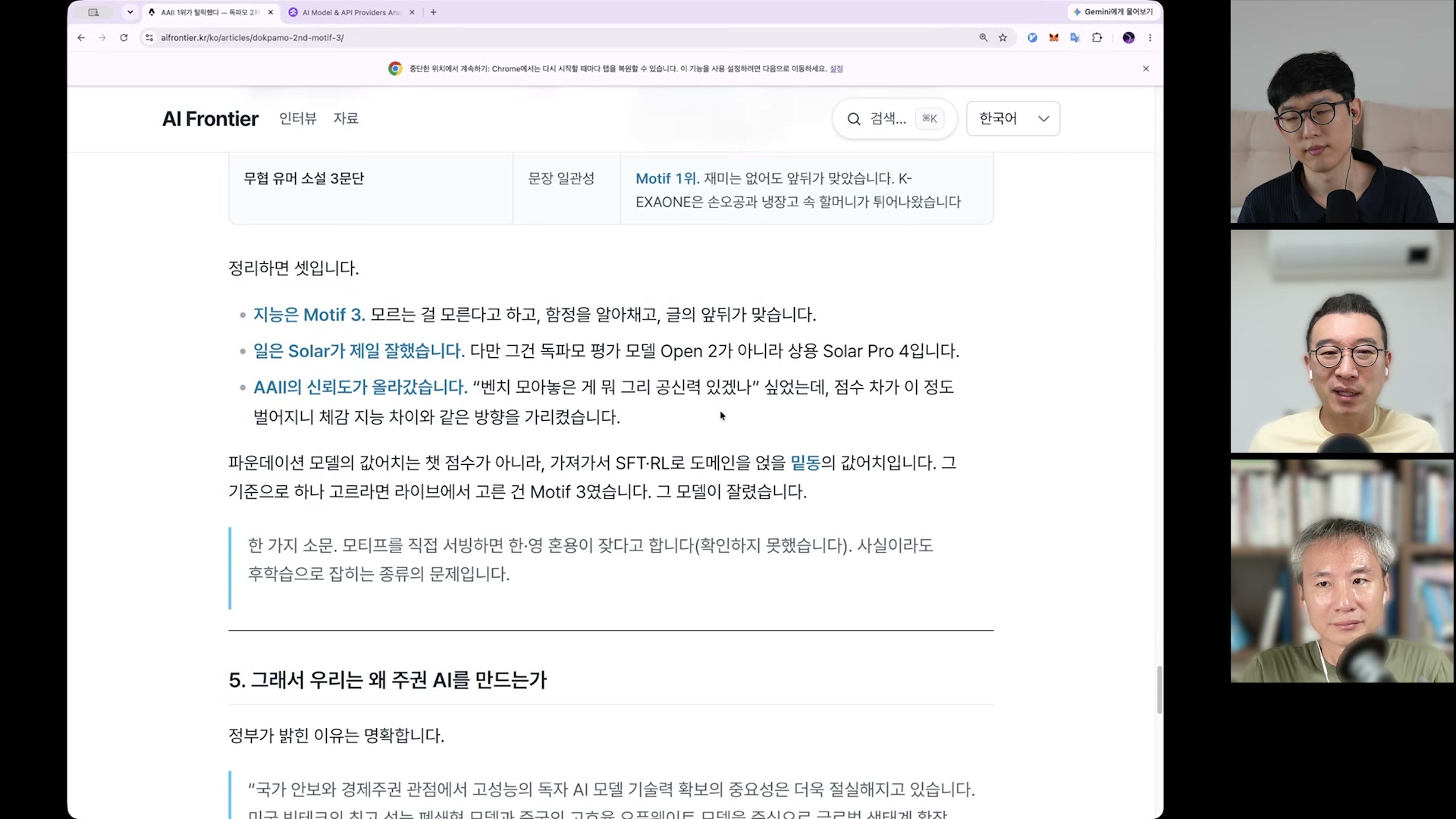Viewport: 1456px width, 819px height.
Task: Open the blue circular extension icon
Action: pos(1032,37)
